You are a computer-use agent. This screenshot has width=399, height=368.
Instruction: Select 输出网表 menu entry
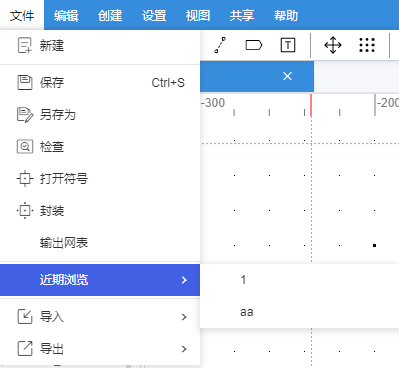click(100, 243)
